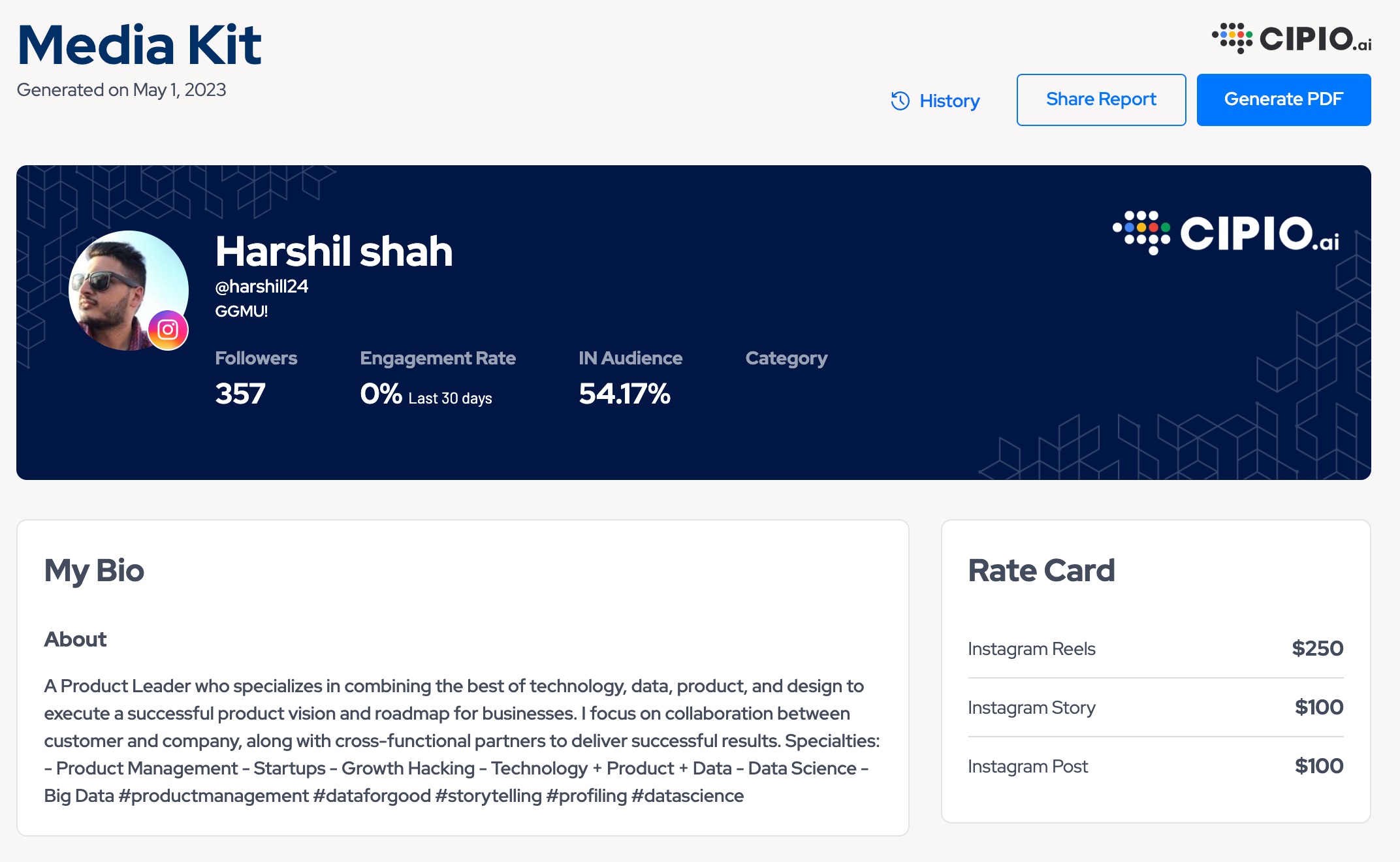Click the @harshill24 username handle
The image size is (1400, 862).
[261, 286]
